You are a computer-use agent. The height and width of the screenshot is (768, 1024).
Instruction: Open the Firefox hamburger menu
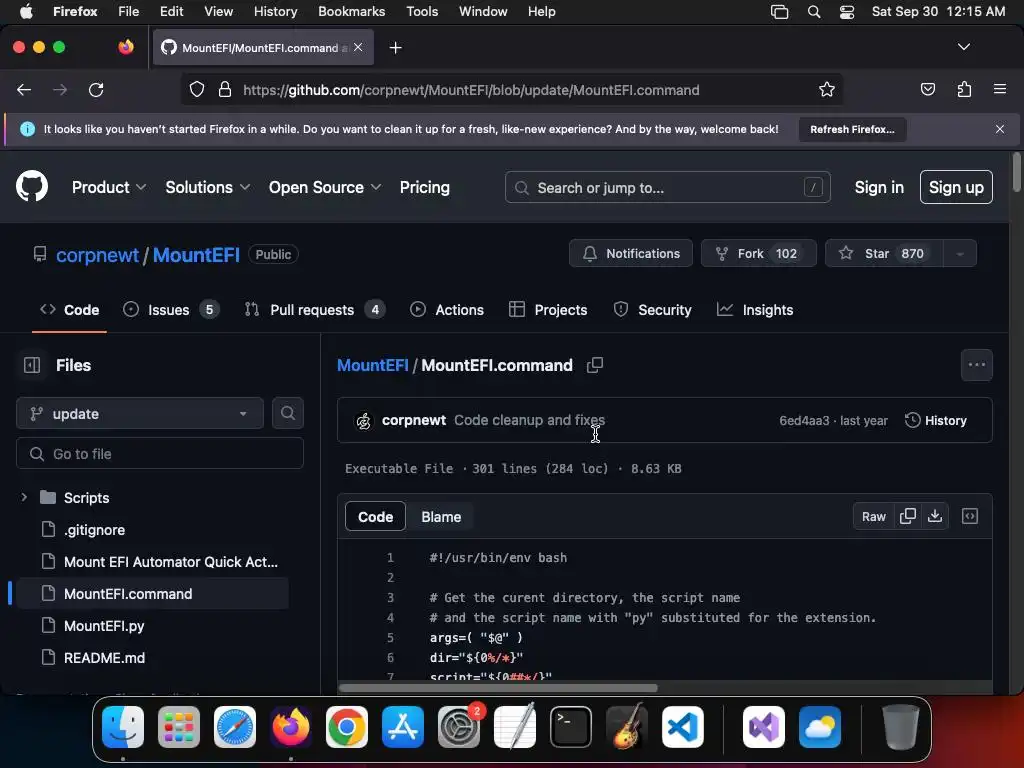click(999, 89)
